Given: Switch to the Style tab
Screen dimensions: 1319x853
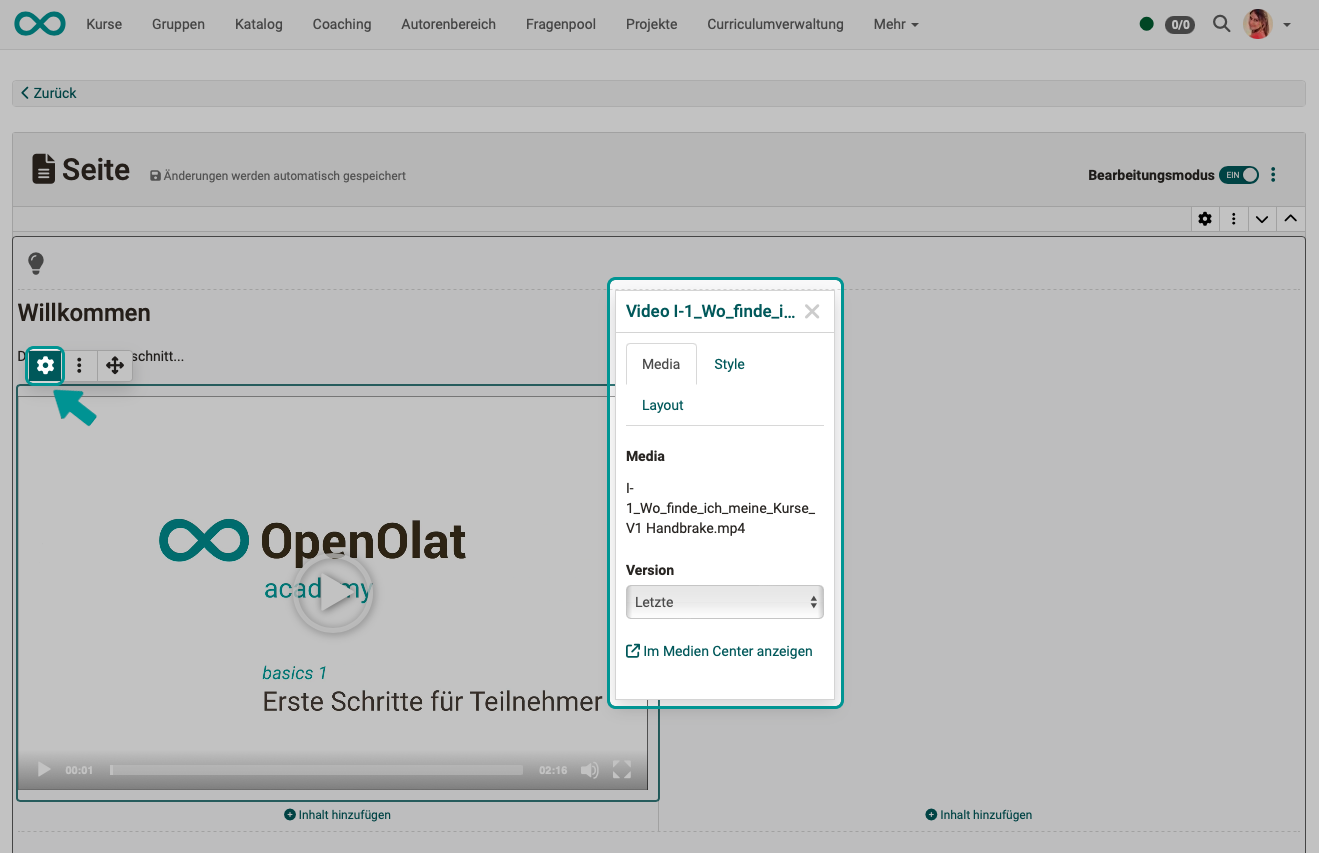Looking at the screenshot, I should pyautogui.click(x=729, y=364).
